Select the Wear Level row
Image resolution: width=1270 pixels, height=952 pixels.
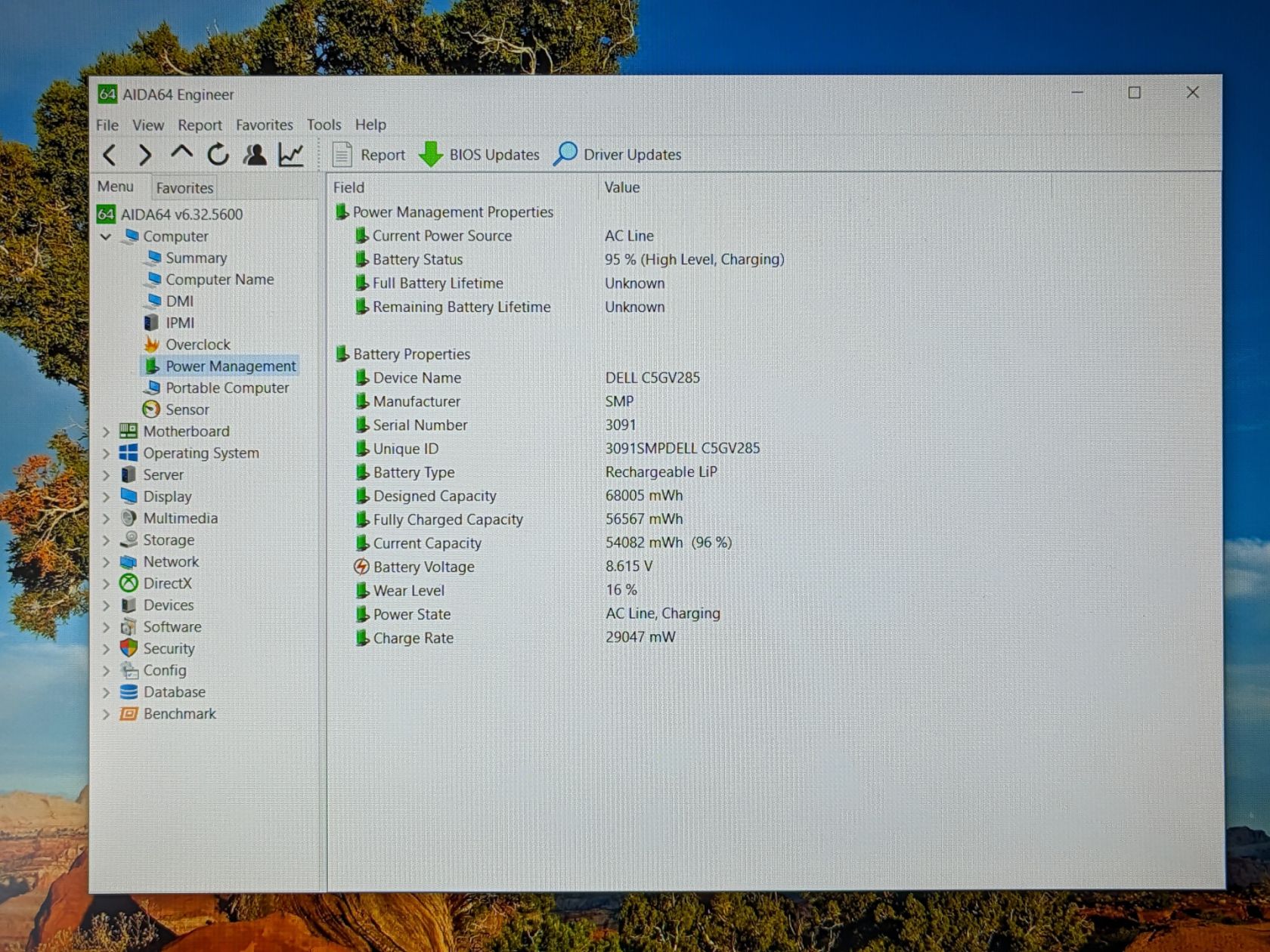point(496,590)
